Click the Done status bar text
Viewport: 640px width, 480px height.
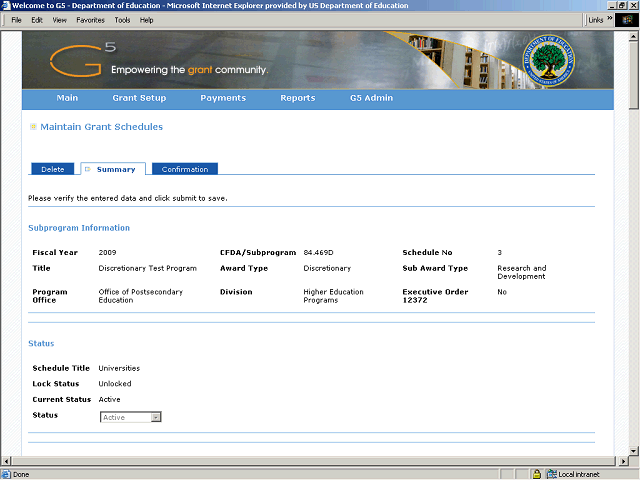click(x=21, y=474)
